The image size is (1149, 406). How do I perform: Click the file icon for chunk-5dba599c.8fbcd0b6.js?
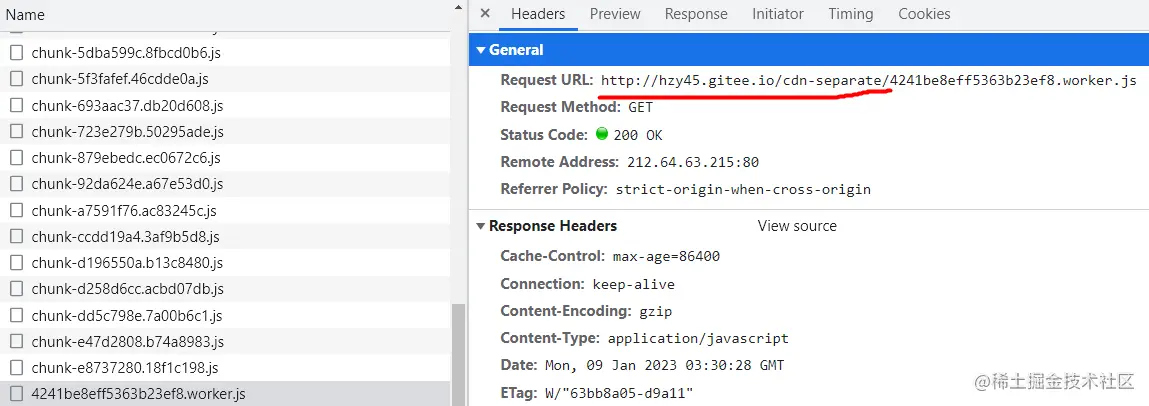click(x=17, y=53)
